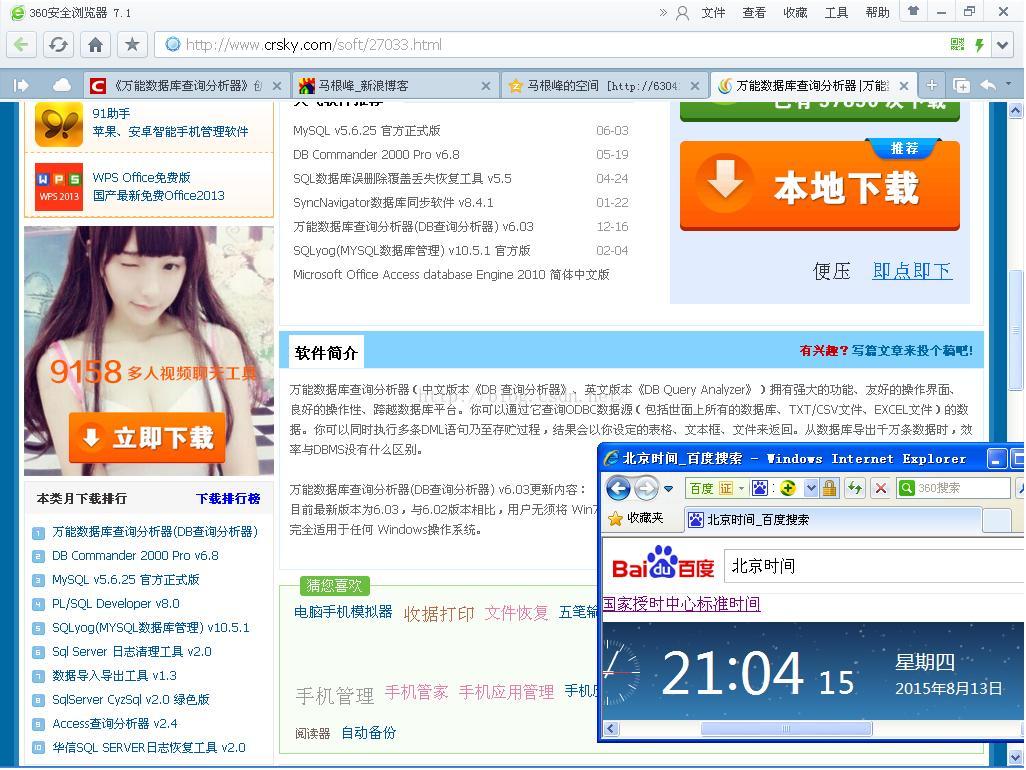The height and width of the screenshot is (770, 1026).
Task: Go back in 360 browser
Action: (x=21, y=44)
